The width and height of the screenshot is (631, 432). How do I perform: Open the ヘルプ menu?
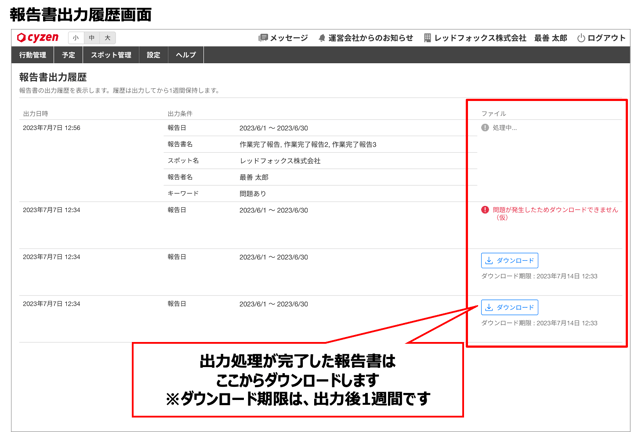(186, 55)
